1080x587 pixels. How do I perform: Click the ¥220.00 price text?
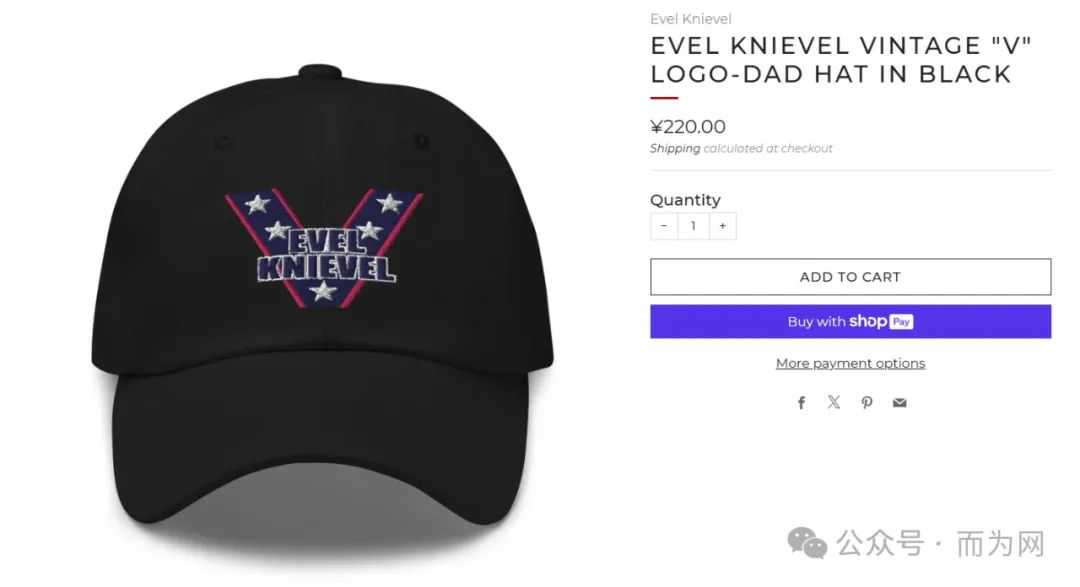pos(687,127)
